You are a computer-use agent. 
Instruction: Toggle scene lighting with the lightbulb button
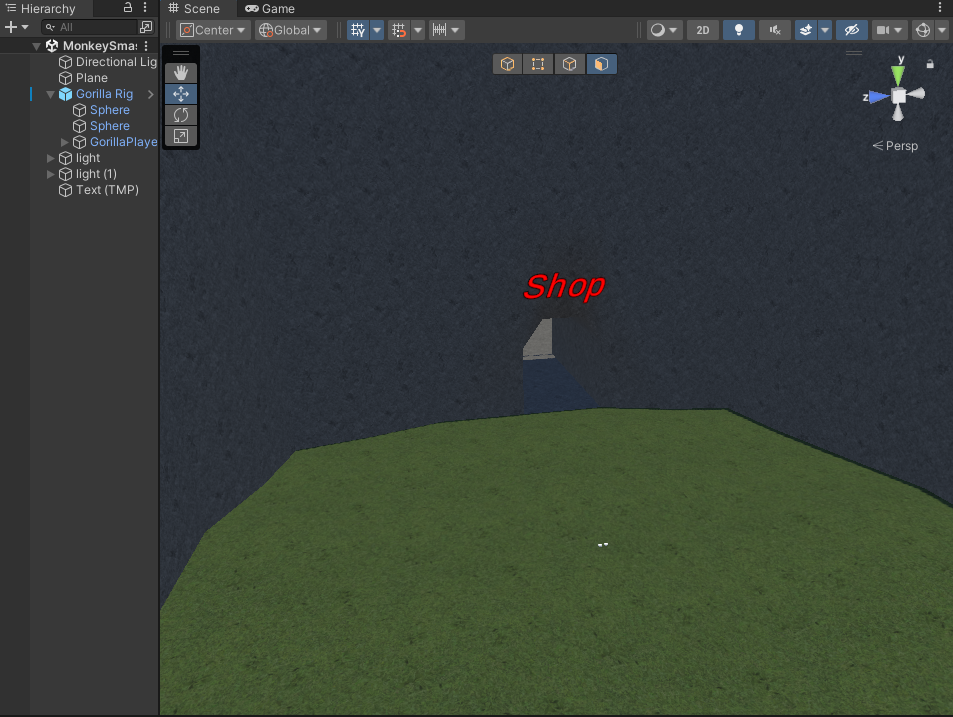coord(738,30)
